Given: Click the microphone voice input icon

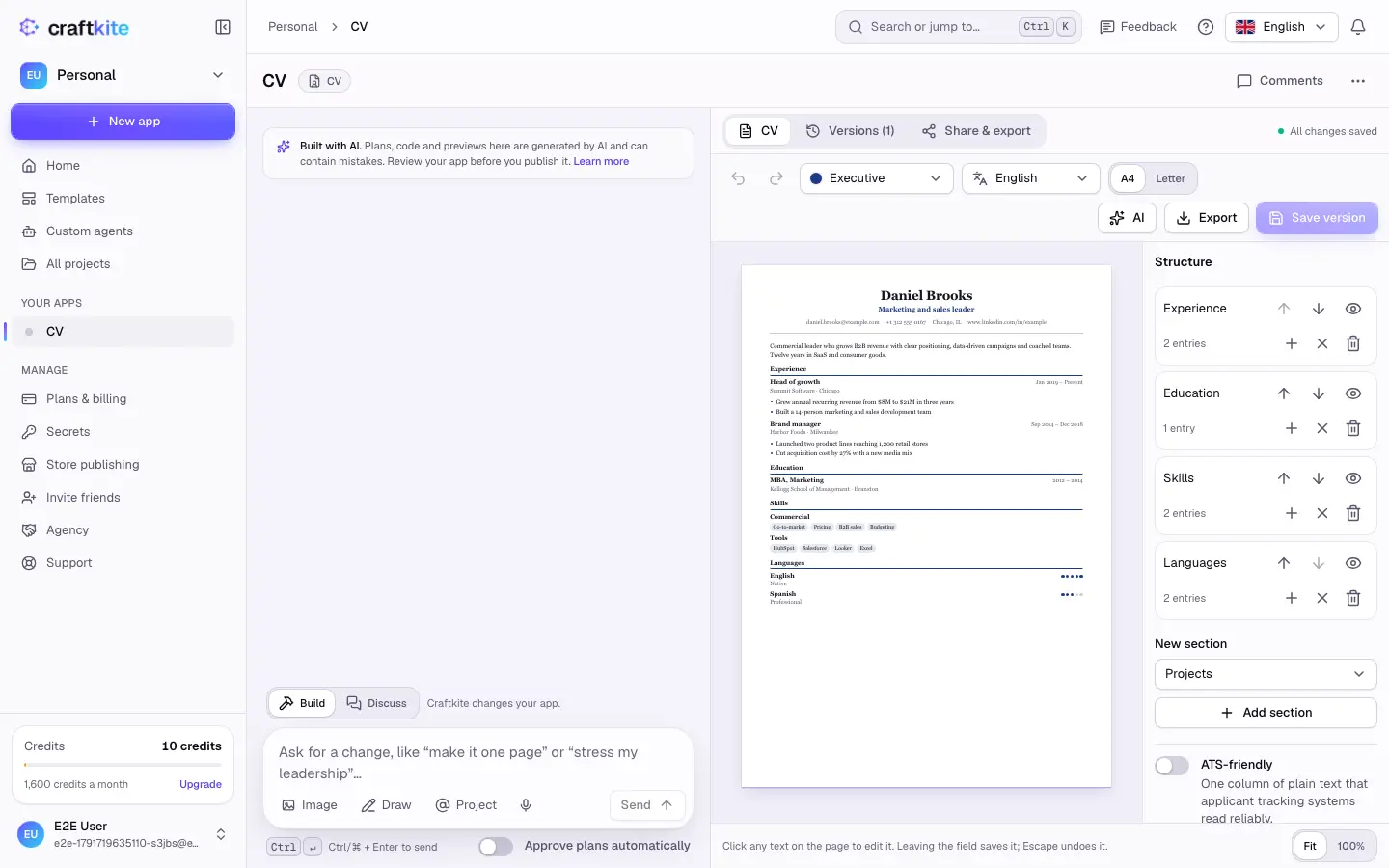Looking at the screenshot, I should [526, 805].
